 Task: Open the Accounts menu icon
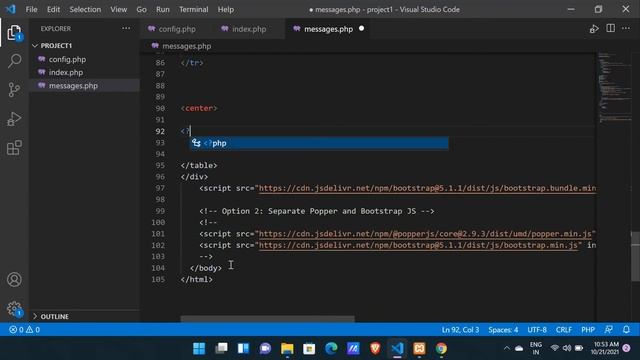point(14,280)
